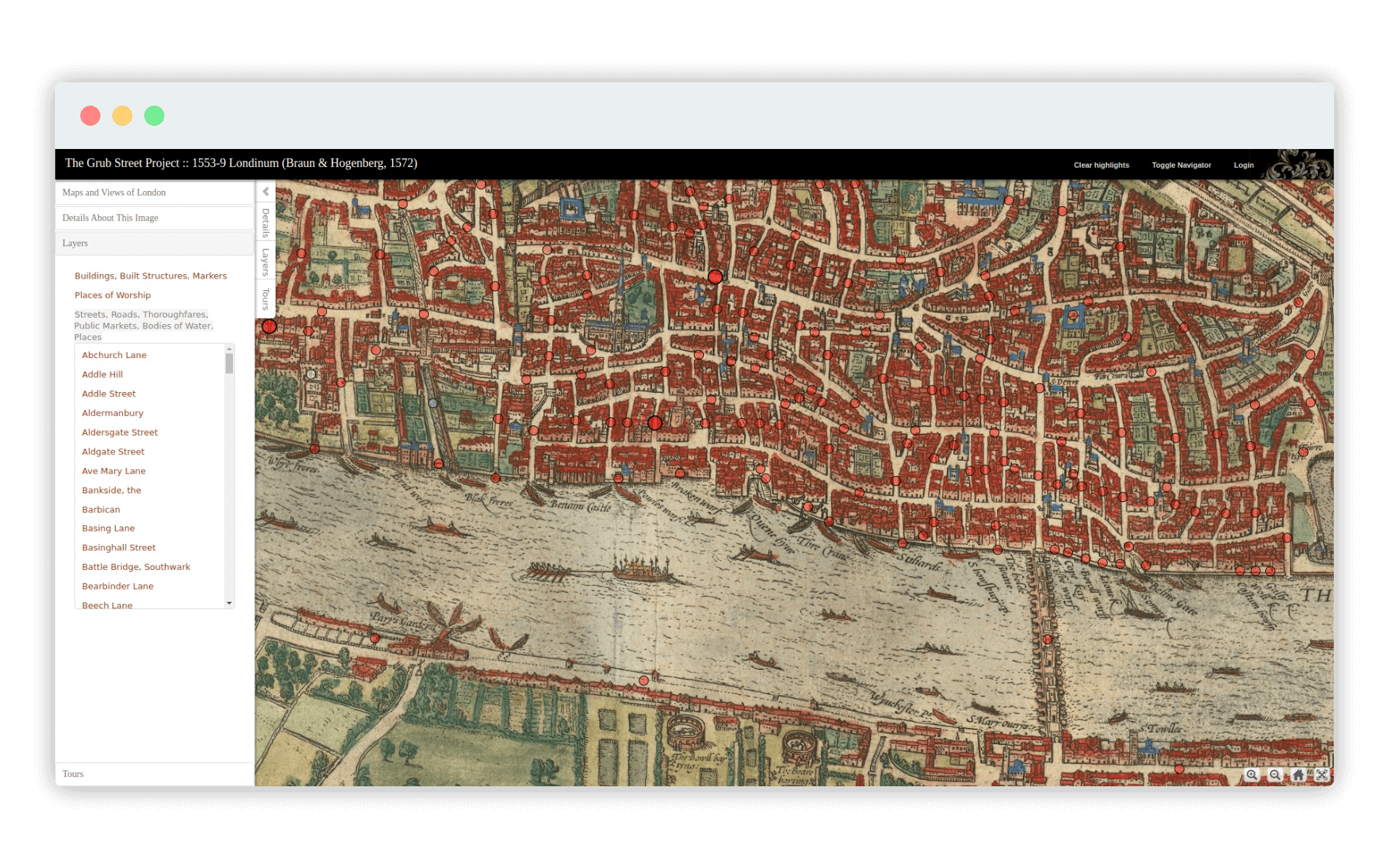Viewport: 1389px width, 868px height.
Task: Select Aldgate Street in the list
Action: click(113, 452)
